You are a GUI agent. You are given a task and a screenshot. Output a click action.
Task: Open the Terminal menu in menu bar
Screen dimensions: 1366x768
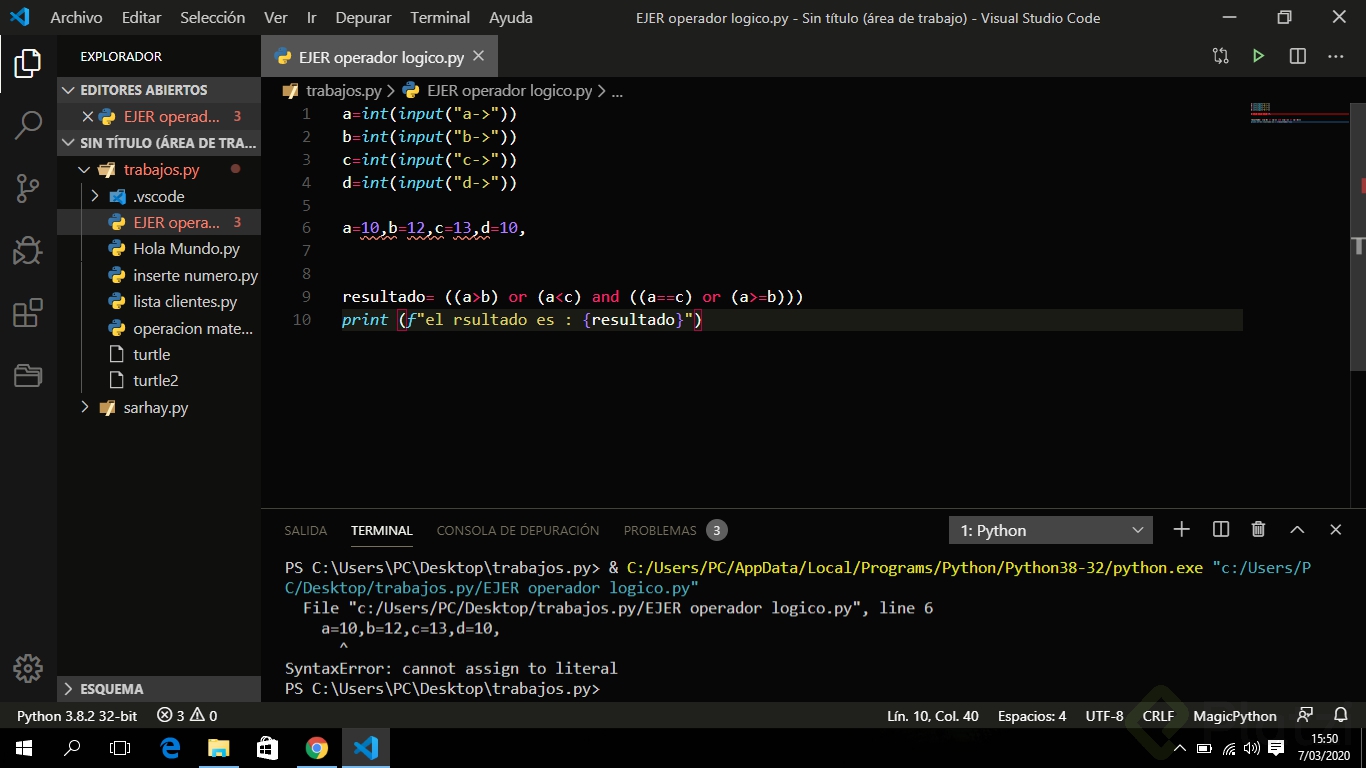point(440,18)
